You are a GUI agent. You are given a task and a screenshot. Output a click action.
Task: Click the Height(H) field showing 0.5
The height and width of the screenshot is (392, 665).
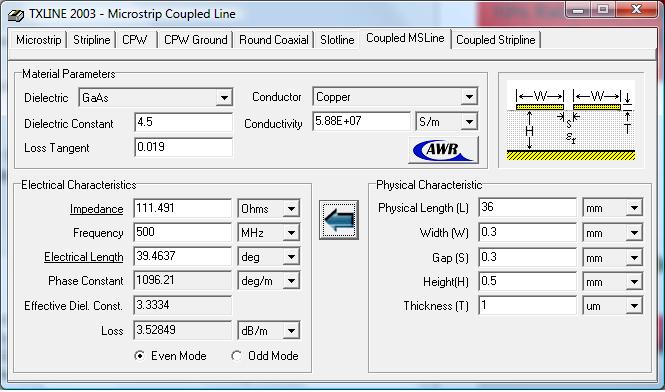528,281
